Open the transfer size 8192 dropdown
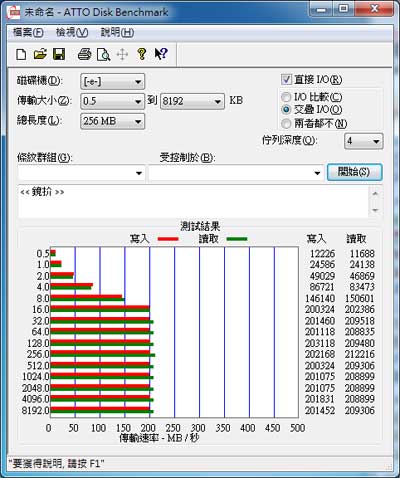 click(192, 101)
